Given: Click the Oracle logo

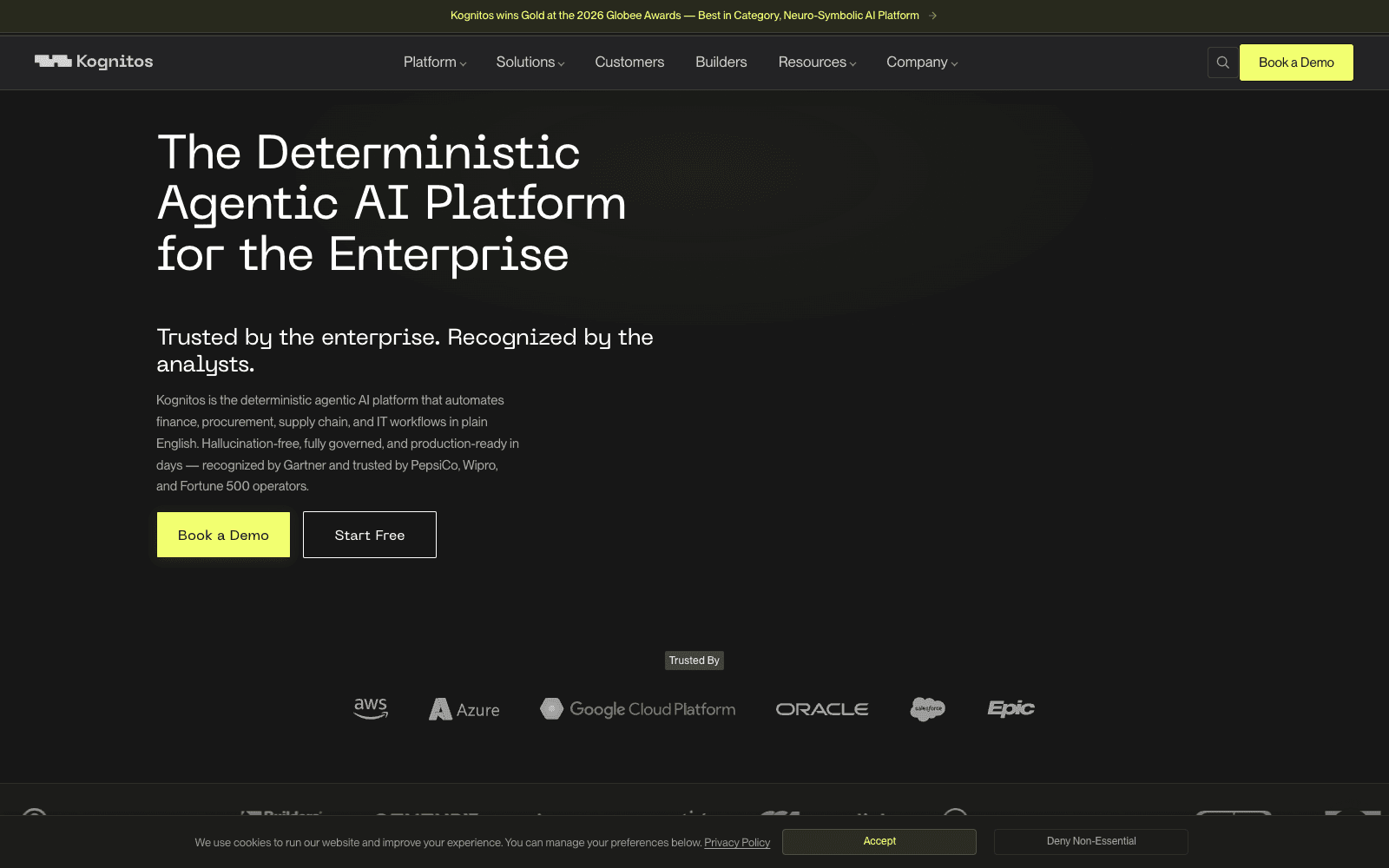Looking at the screenshot, I should pos(822,709).
